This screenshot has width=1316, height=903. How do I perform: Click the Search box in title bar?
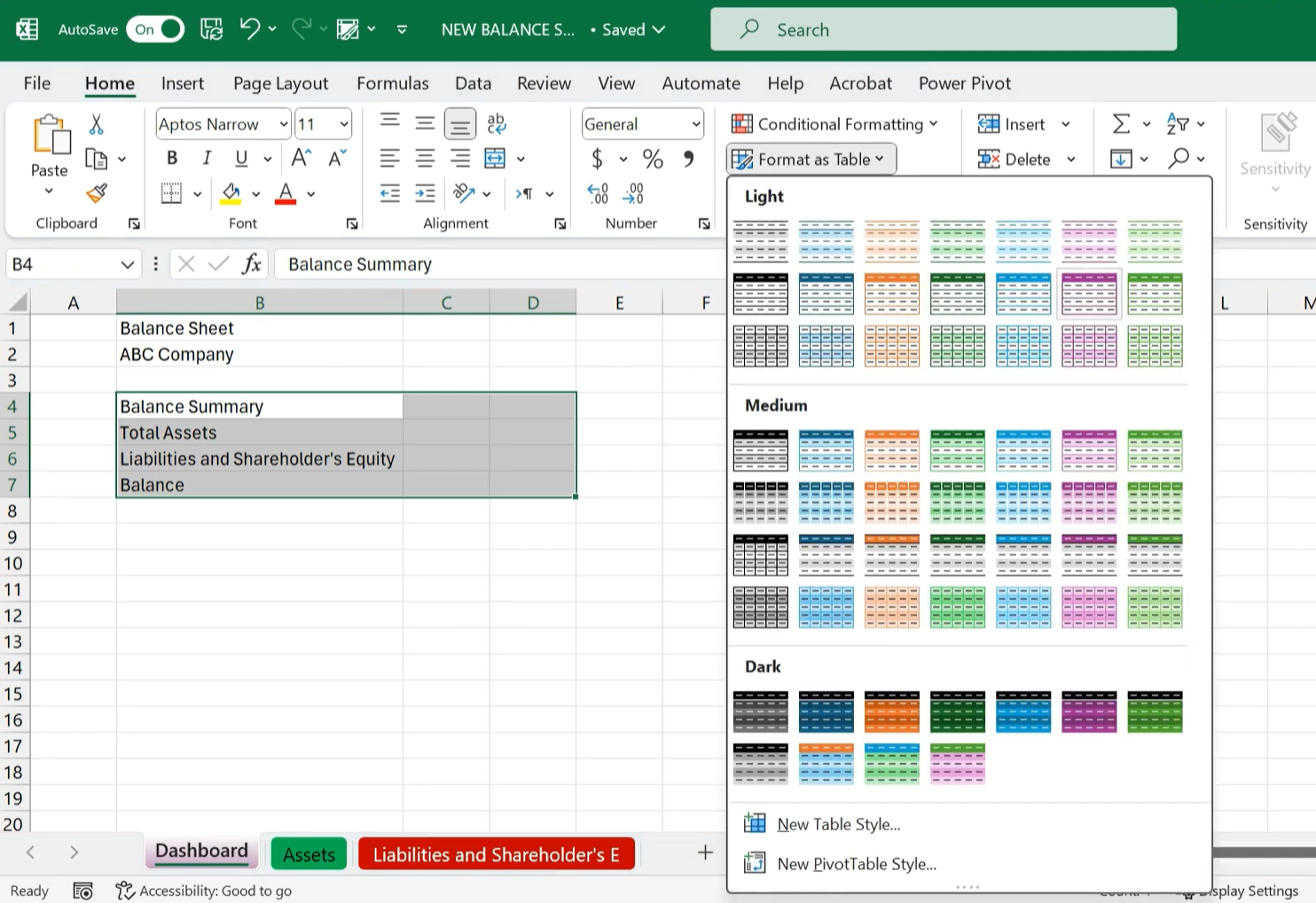(944, 29)
